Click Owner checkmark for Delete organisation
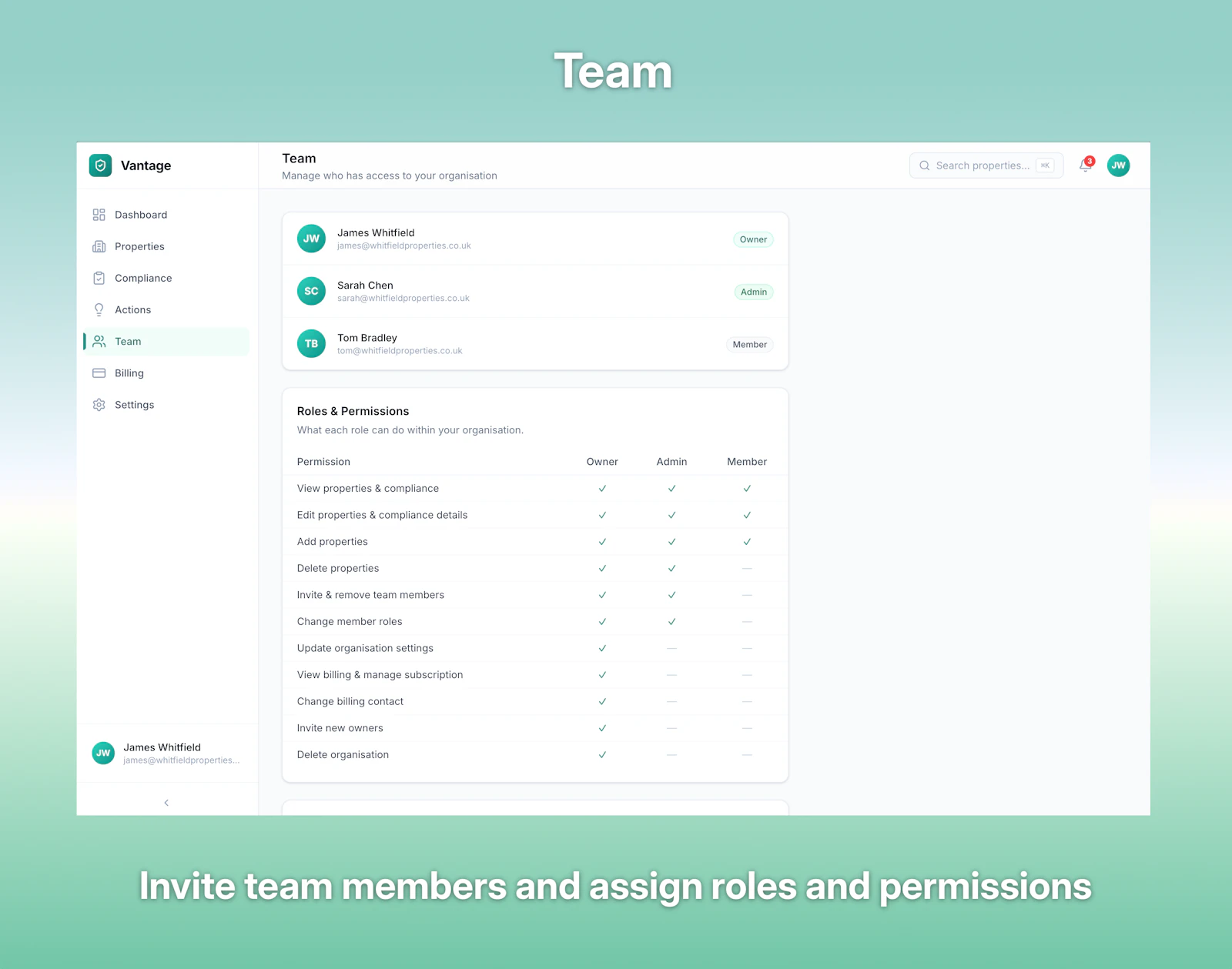 [x=602, y=755]
